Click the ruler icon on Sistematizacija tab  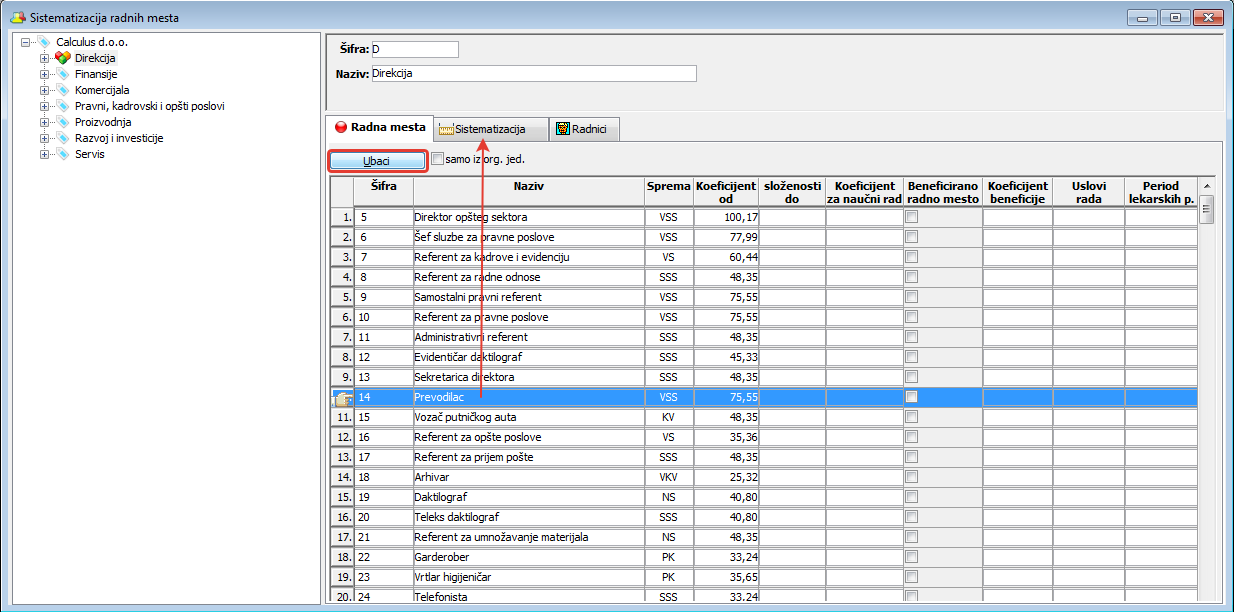pyautogui.click(x=447, y=129)
